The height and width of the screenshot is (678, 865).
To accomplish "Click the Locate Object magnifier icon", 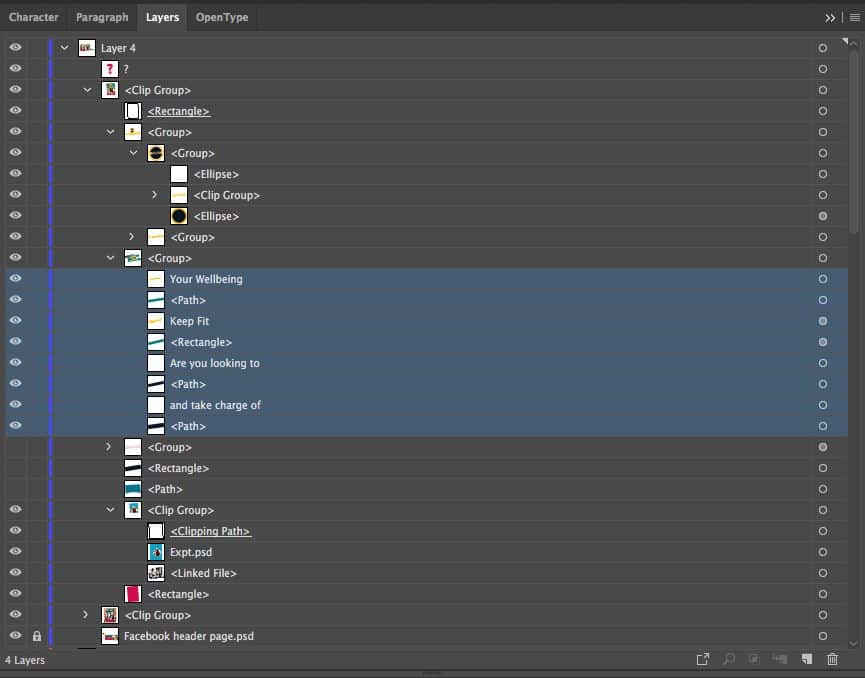I will pos(729,659).
